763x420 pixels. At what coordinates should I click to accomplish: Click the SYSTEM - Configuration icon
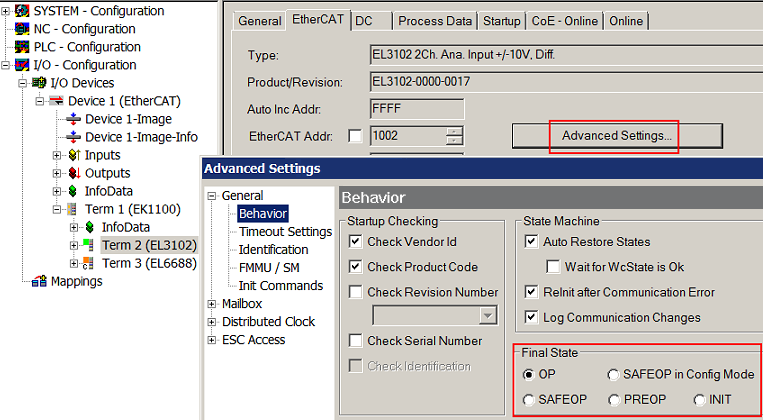point(23,11)
